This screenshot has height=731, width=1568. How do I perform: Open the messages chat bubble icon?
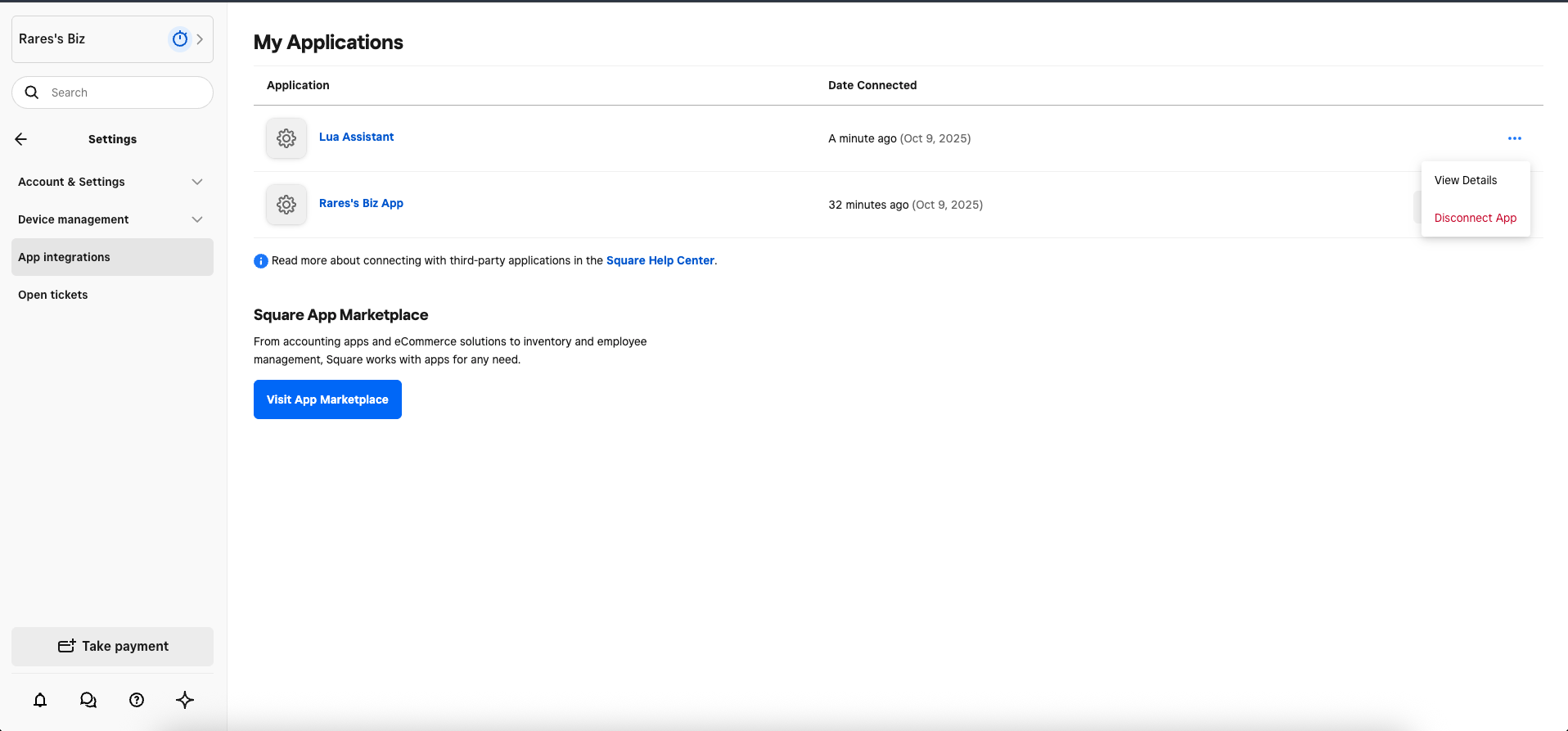pos(88,700)
